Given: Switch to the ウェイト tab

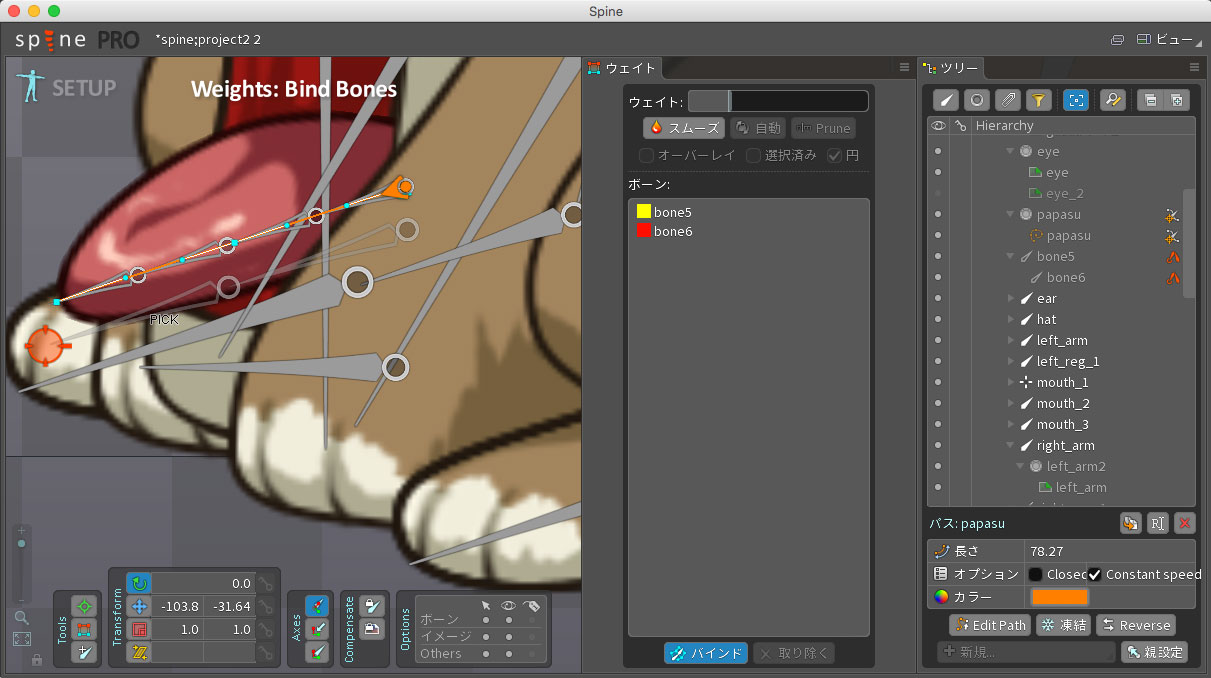Looking at the screenshot, I should tap(622, 68).
